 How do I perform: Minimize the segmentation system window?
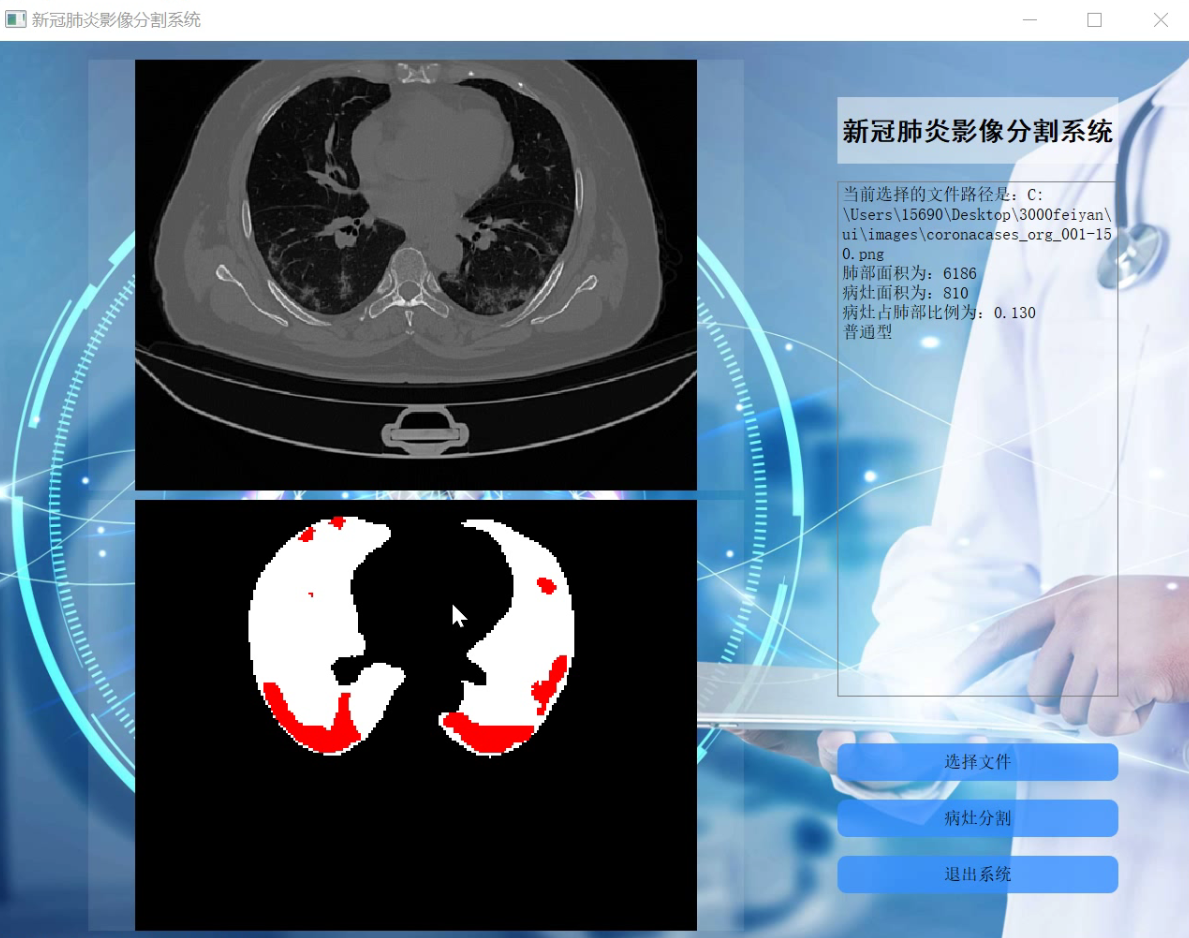click(1029, 20)
